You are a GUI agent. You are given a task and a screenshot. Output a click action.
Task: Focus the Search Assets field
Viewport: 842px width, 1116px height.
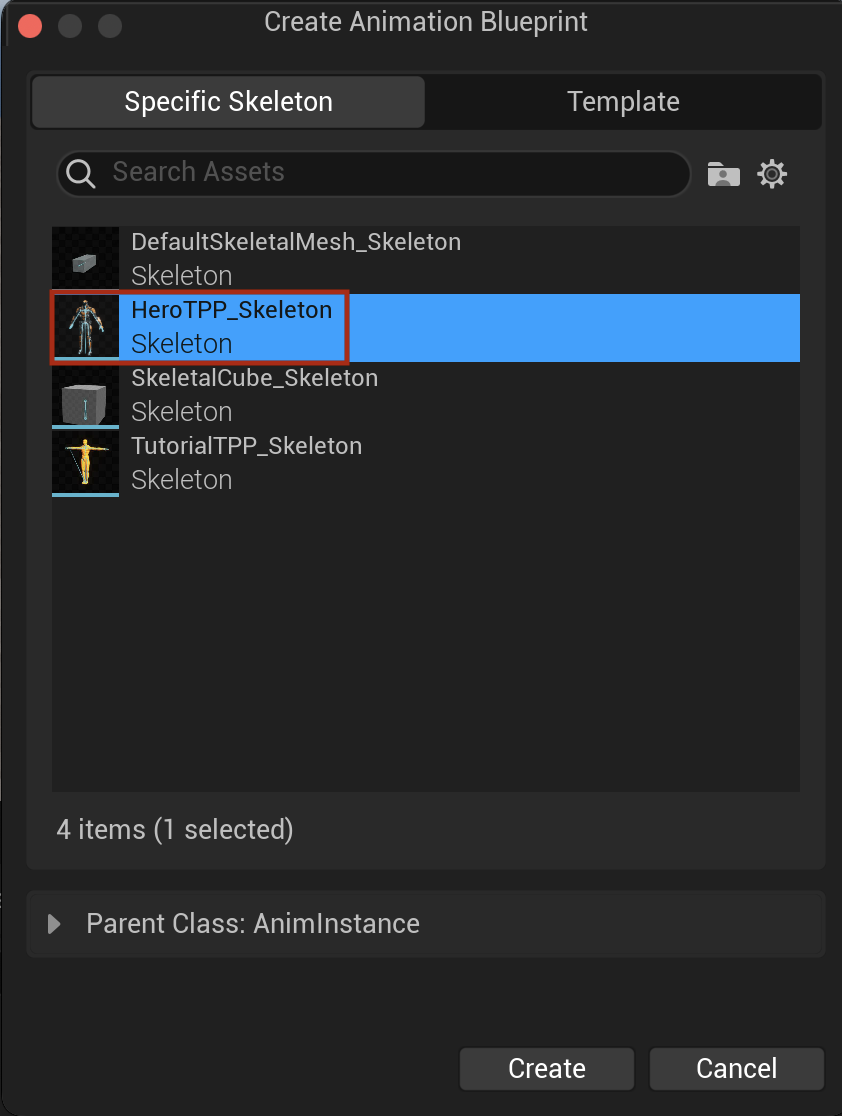[374, 173]
